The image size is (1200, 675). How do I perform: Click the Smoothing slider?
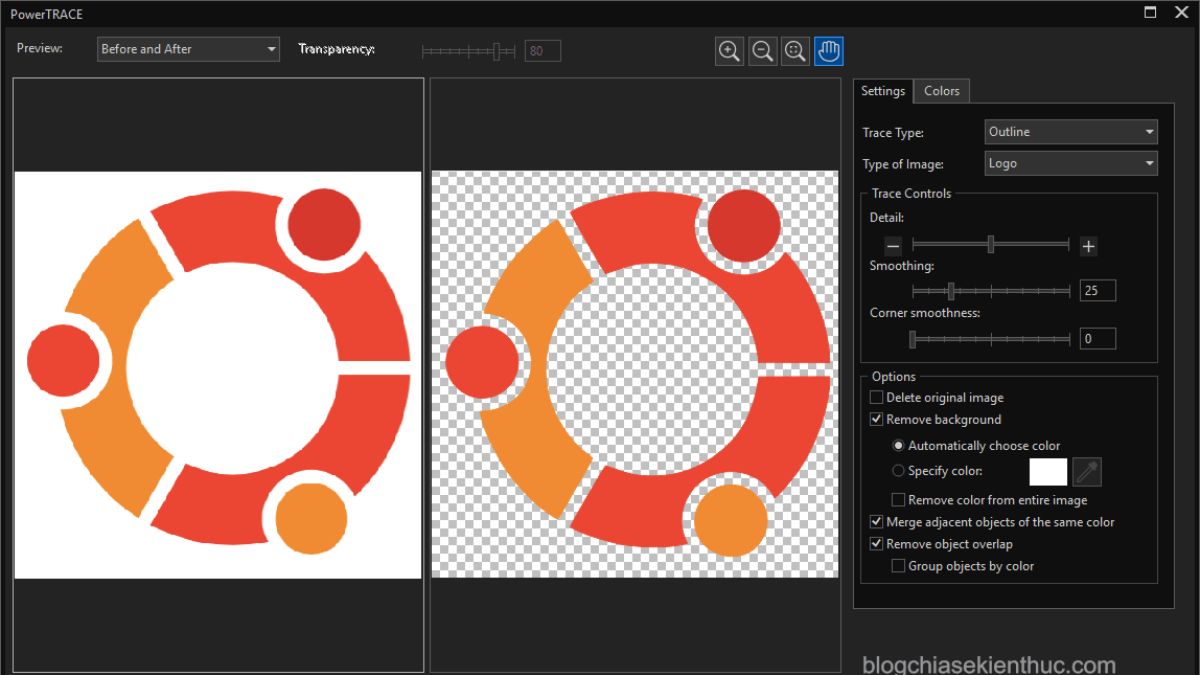tap(991, 291)
